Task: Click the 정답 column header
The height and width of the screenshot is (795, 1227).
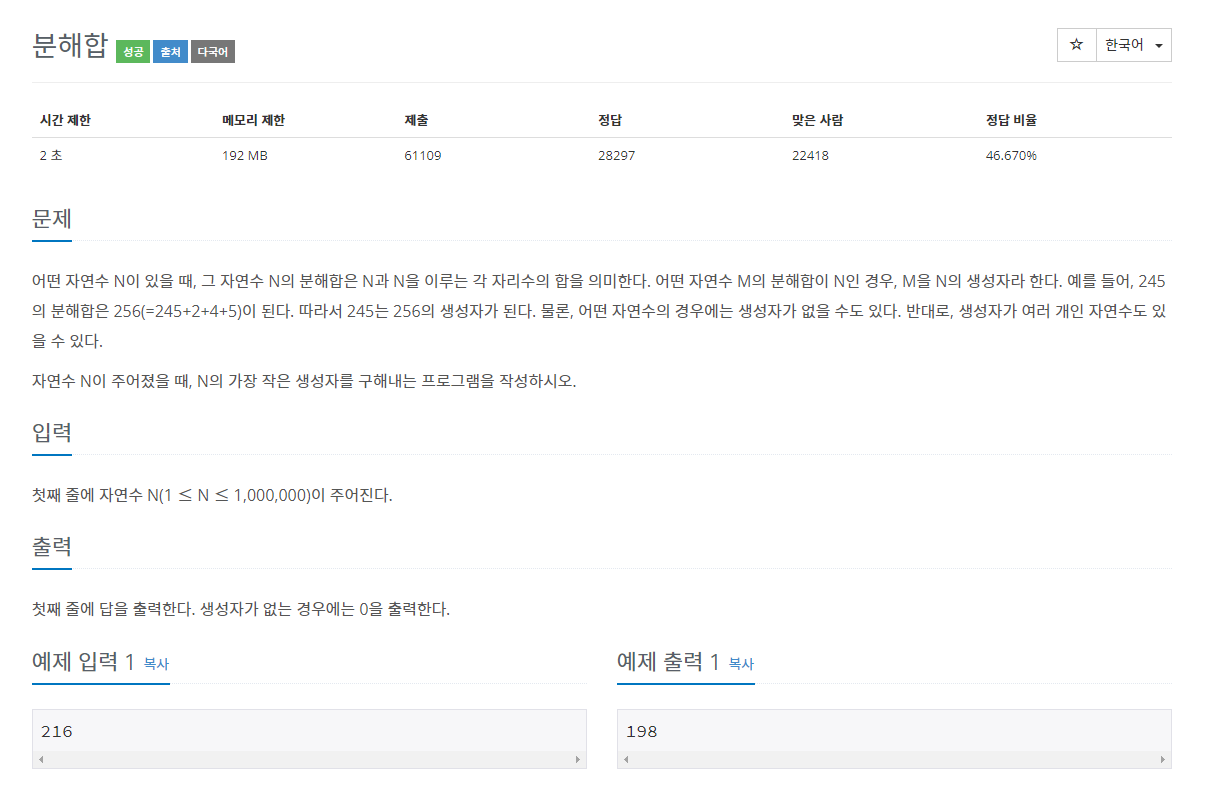Action: click(611, 120)
